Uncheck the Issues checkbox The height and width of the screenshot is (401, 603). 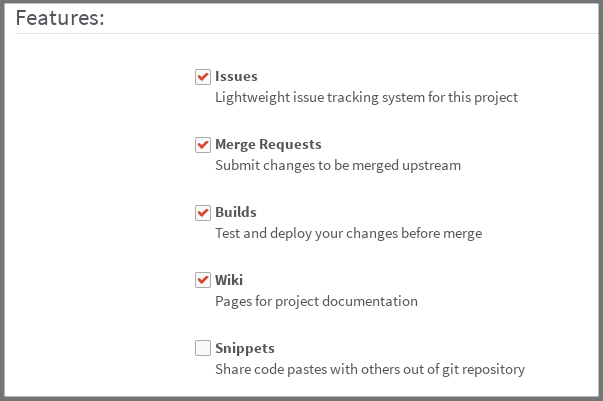203,77
